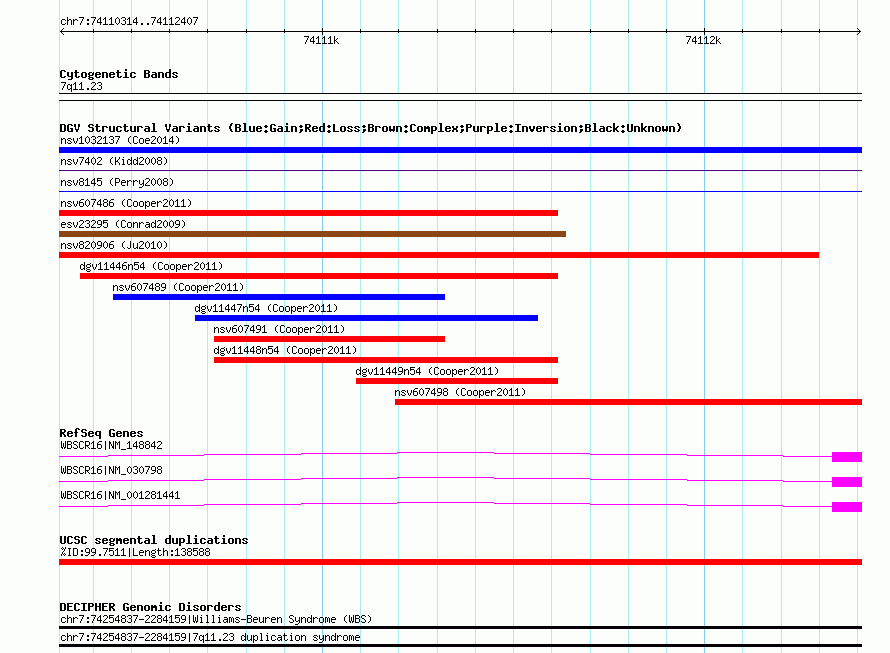
Task: Select the nsv8145 (Perry2008) variant label
Action: point(117,182)
